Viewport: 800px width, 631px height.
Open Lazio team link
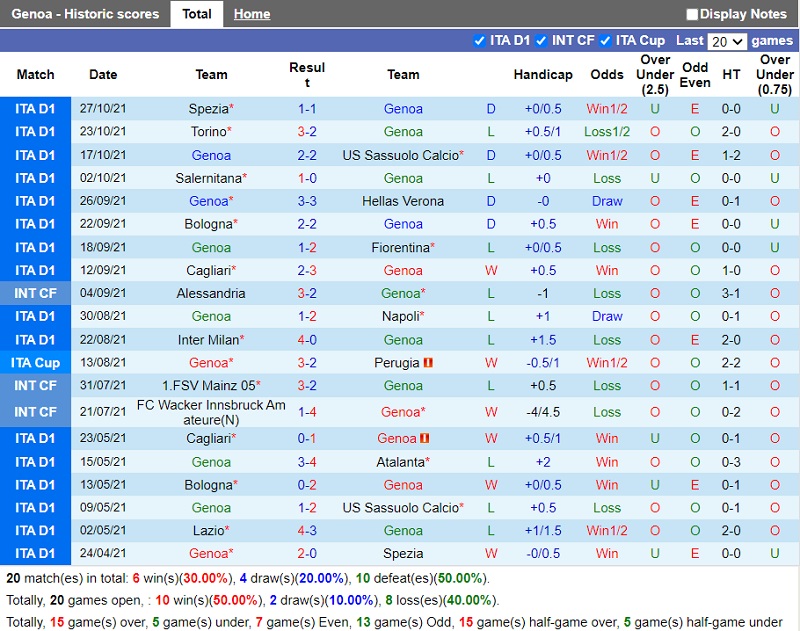click(x=208, y=531)
